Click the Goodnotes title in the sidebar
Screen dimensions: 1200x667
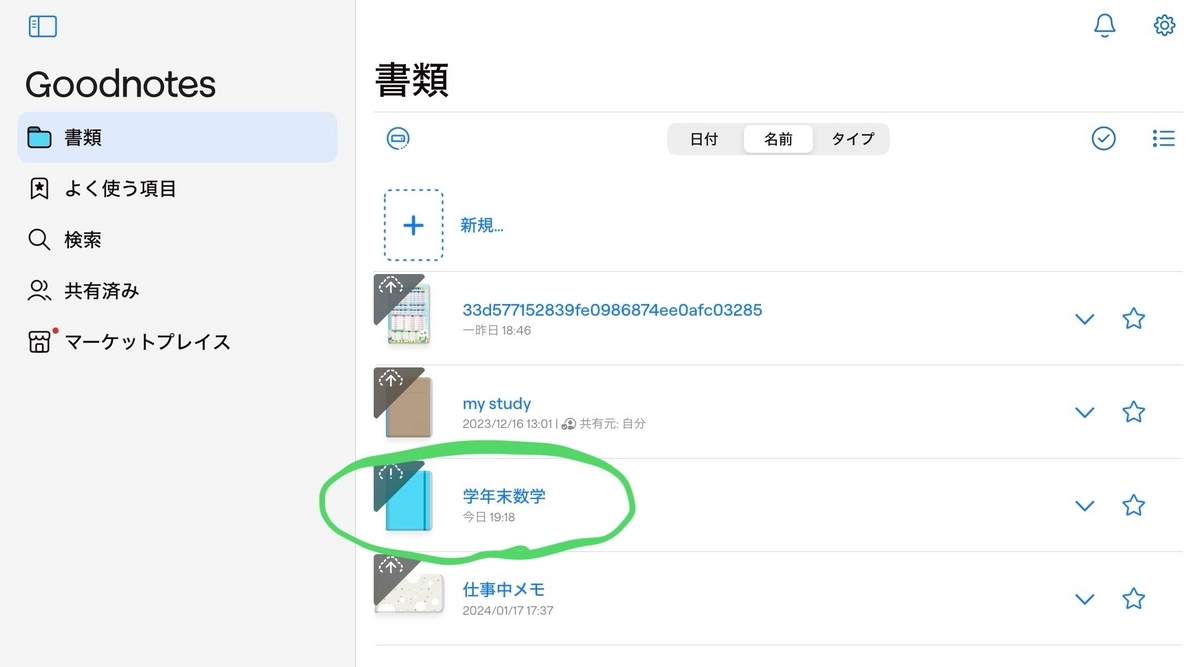pyautogui.click(x=120, y=85)
